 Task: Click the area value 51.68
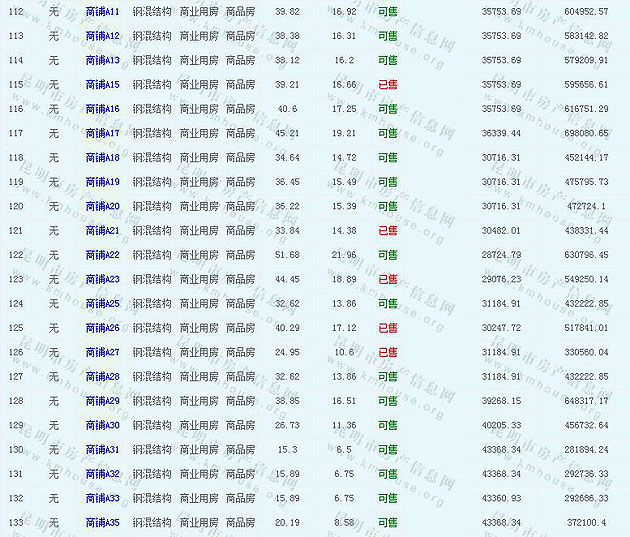pos(287,255)
